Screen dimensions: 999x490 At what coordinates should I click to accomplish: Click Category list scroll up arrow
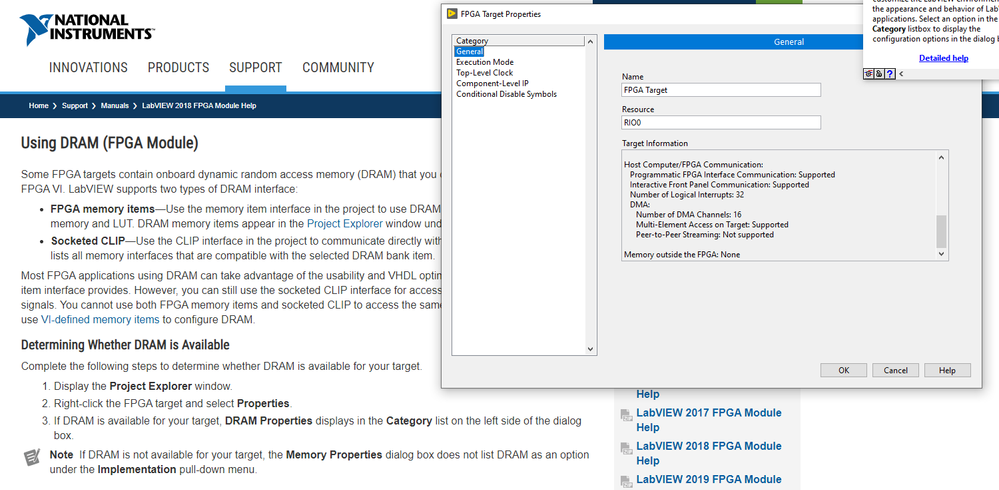click(590, 41)
